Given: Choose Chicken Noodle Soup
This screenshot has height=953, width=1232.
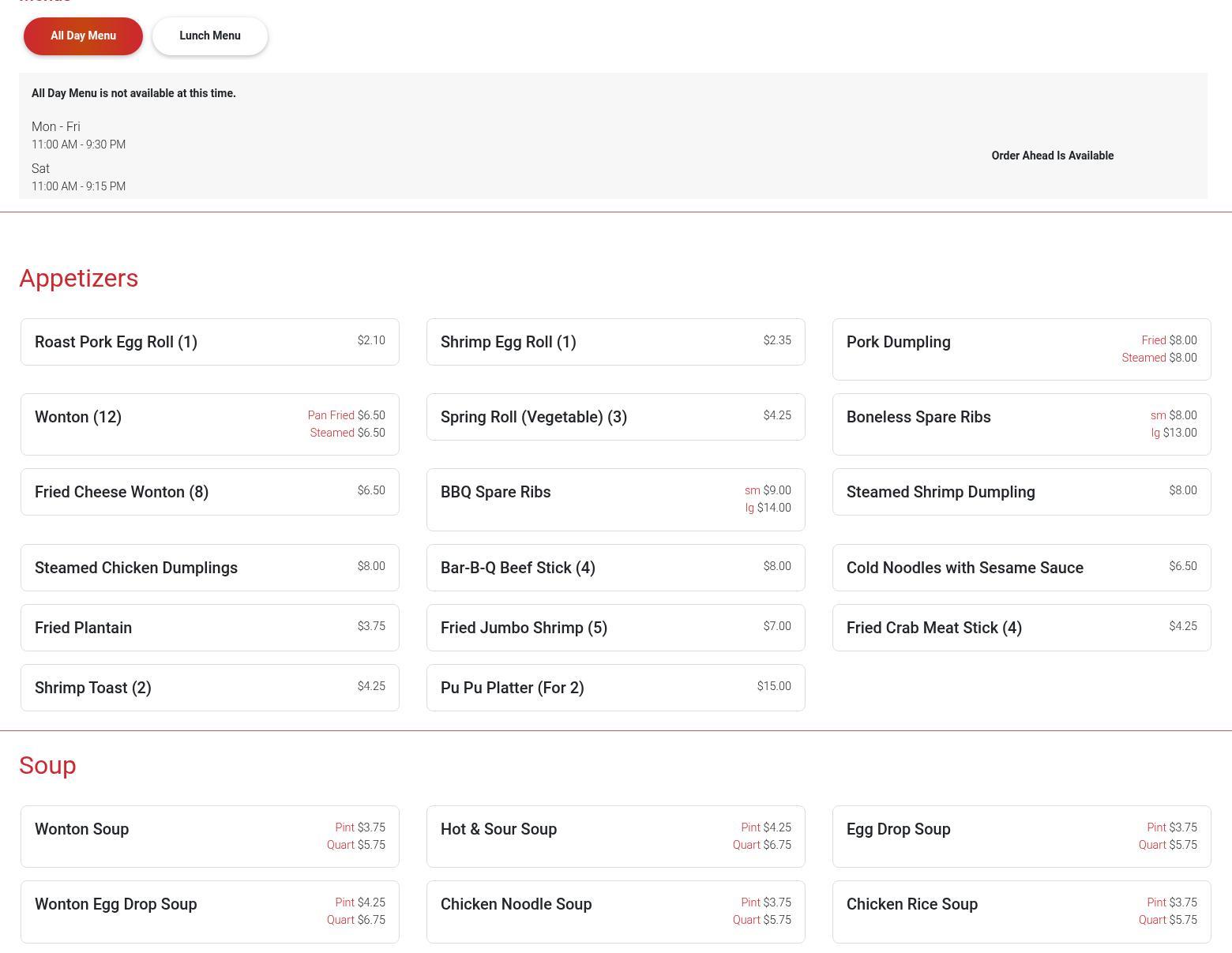Looking at the screenshot, I should pos(615,911).
